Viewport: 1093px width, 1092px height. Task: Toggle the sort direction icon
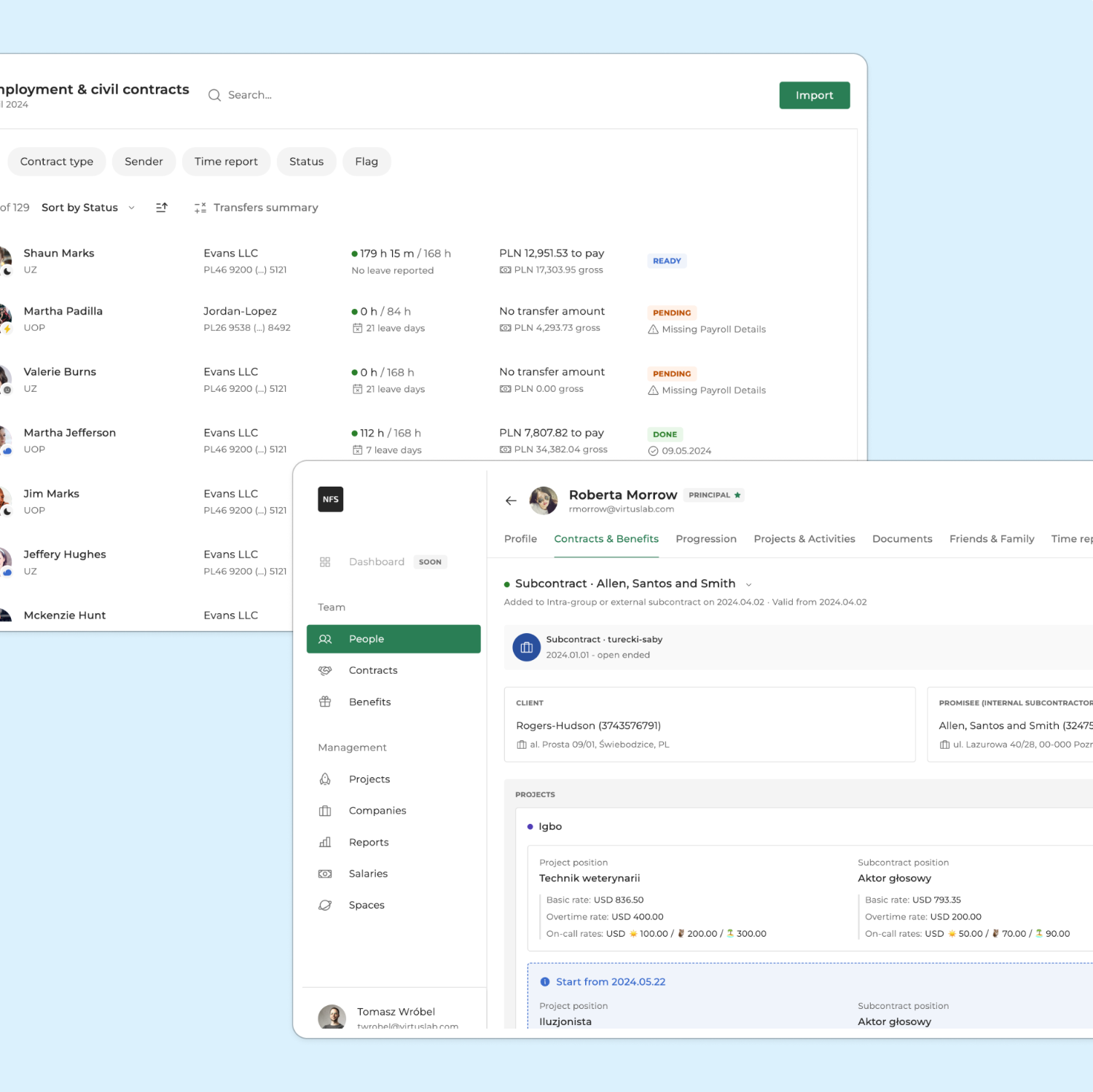pyautogui.click(x=162, y=208)
